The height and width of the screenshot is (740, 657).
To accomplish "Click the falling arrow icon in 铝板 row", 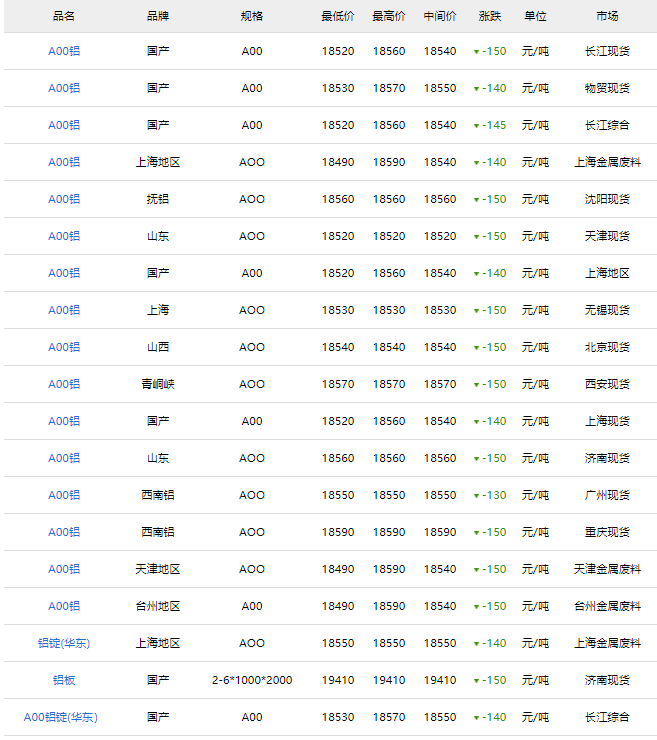I will [477, 681].
